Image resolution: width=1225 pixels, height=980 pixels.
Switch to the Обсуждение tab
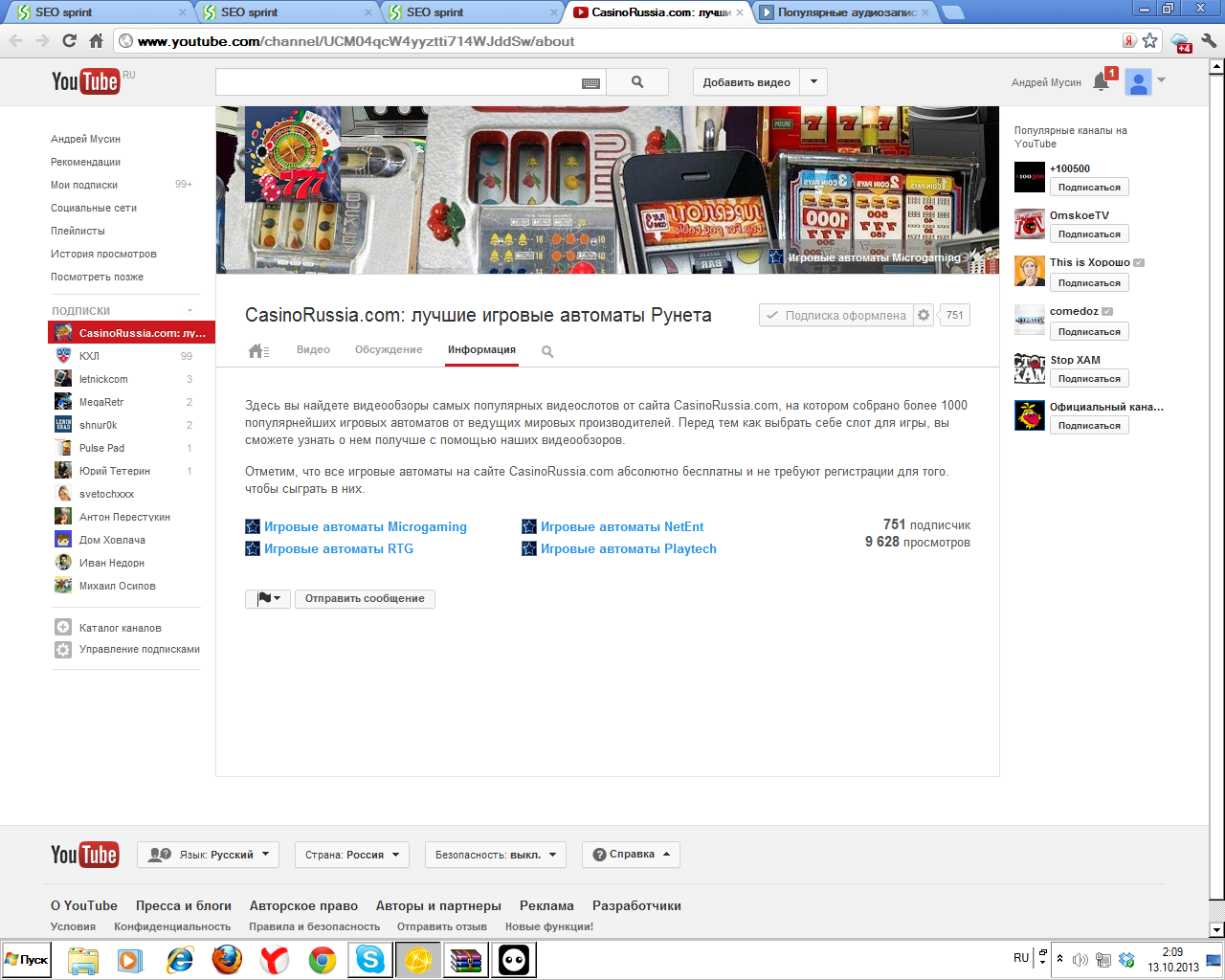[x=389, y=350]
